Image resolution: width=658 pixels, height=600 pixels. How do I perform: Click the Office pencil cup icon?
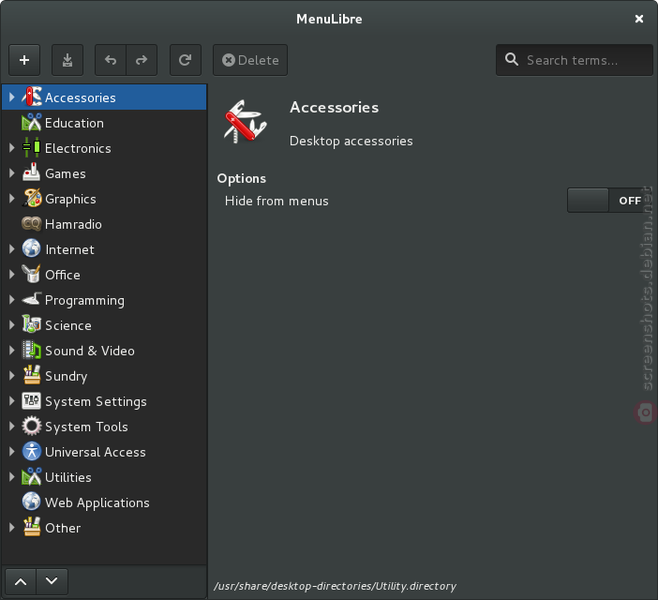click(x=31, y=274)
